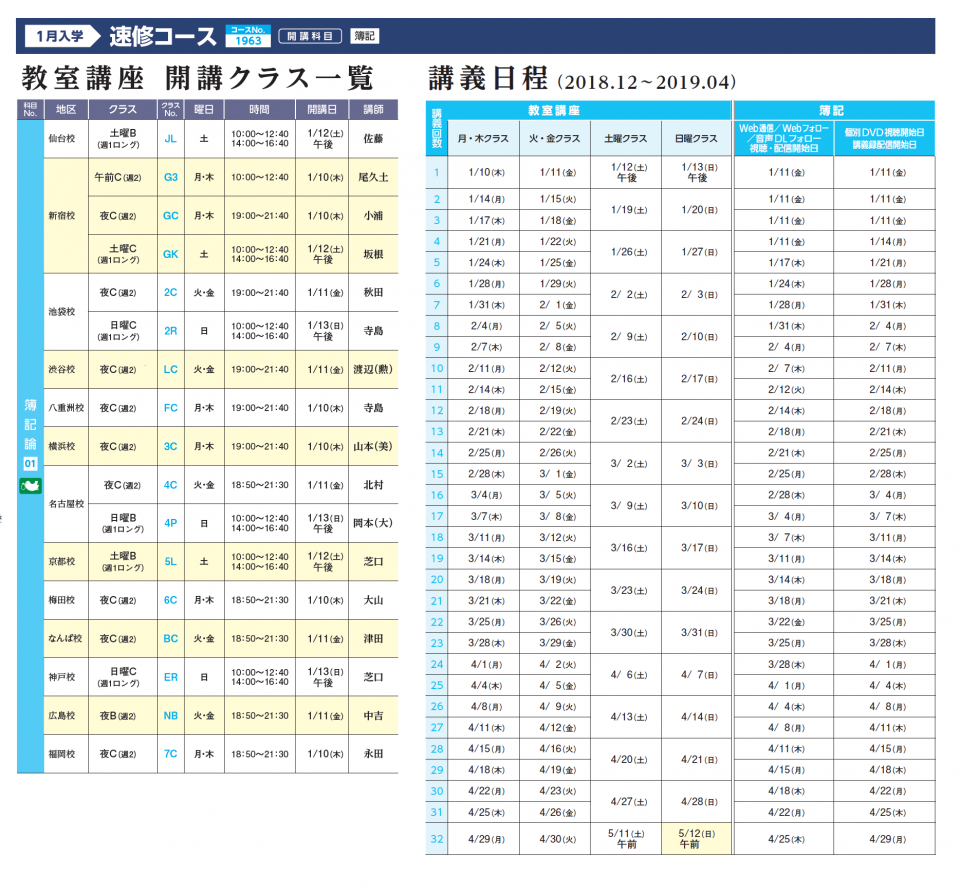
Task: Select class code G3 in 新宿校
Action: 171,177
